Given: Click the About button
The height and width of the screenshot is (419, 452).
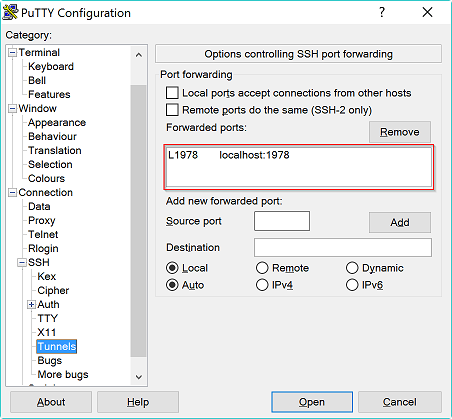Looking at the screenshot, I should coord(51,402).
